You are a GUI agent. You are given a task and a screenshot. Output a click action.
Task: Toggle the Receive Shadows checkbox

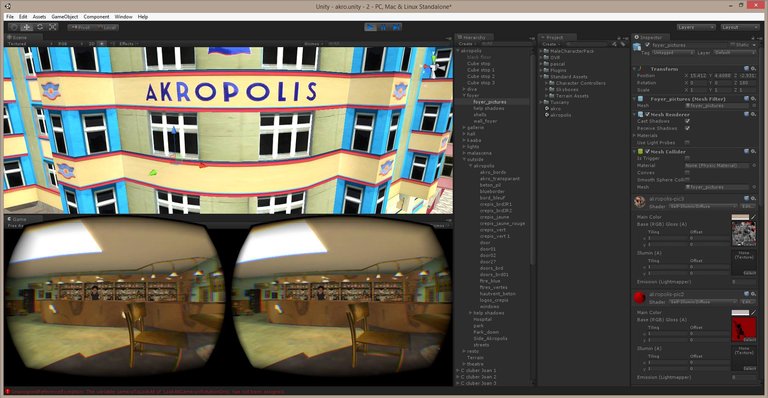(x=687, y=128)
